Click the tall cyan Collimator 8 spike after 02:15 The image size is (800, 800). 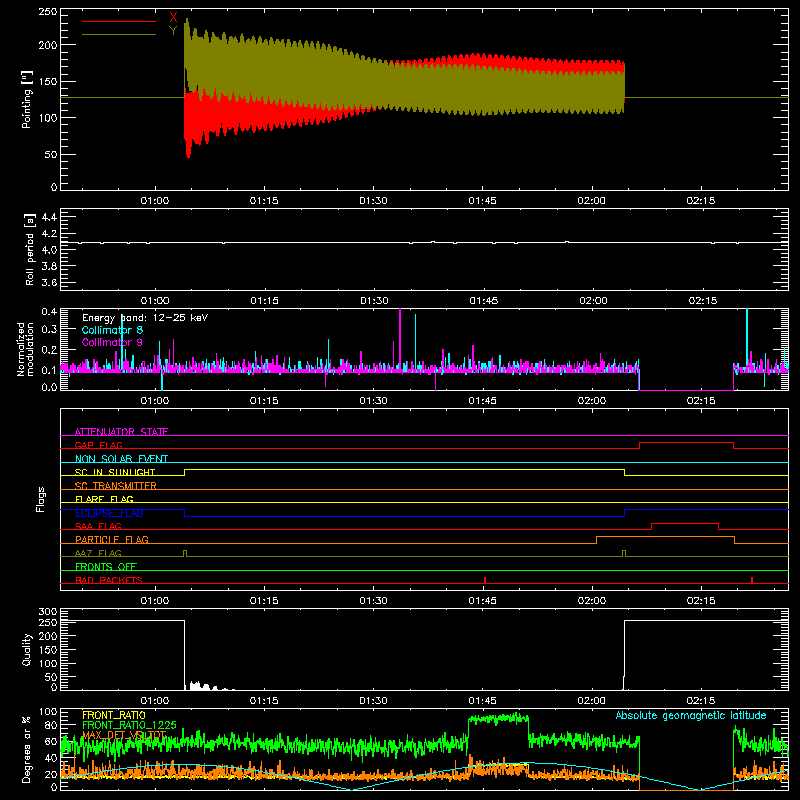tap(747, 337)
